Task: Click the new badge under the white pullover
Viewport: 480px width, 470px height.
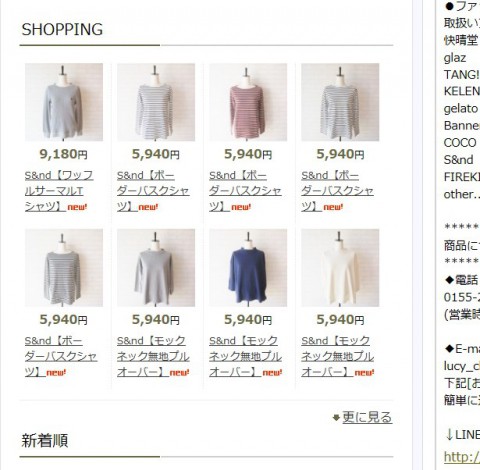Action: pyautogui.click(x=364, y=372)
